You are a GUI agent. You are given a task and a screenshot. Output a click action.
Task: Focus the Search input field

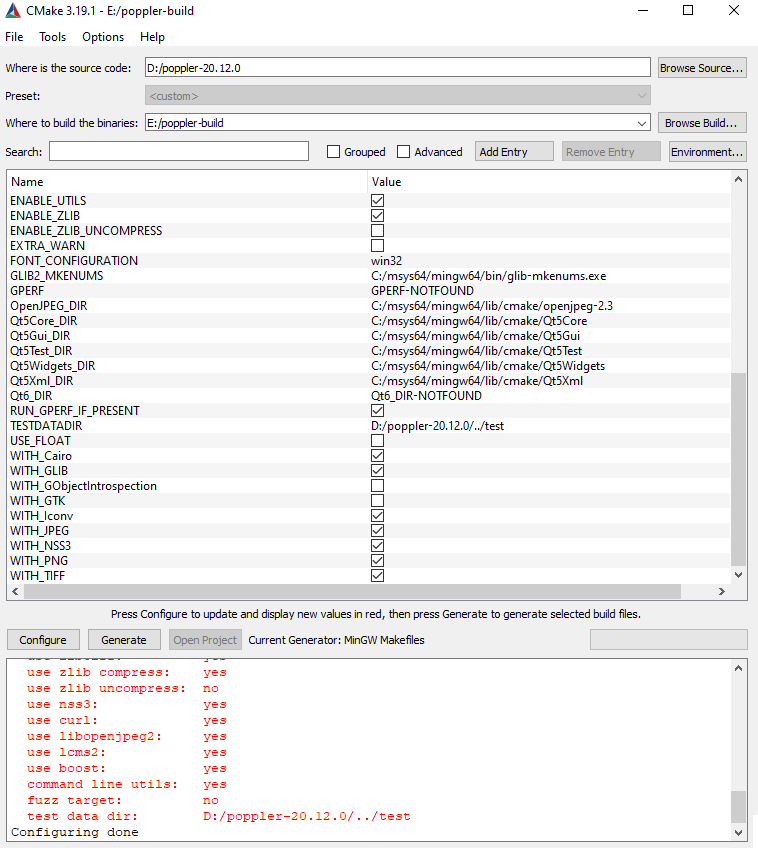point(179,152)
